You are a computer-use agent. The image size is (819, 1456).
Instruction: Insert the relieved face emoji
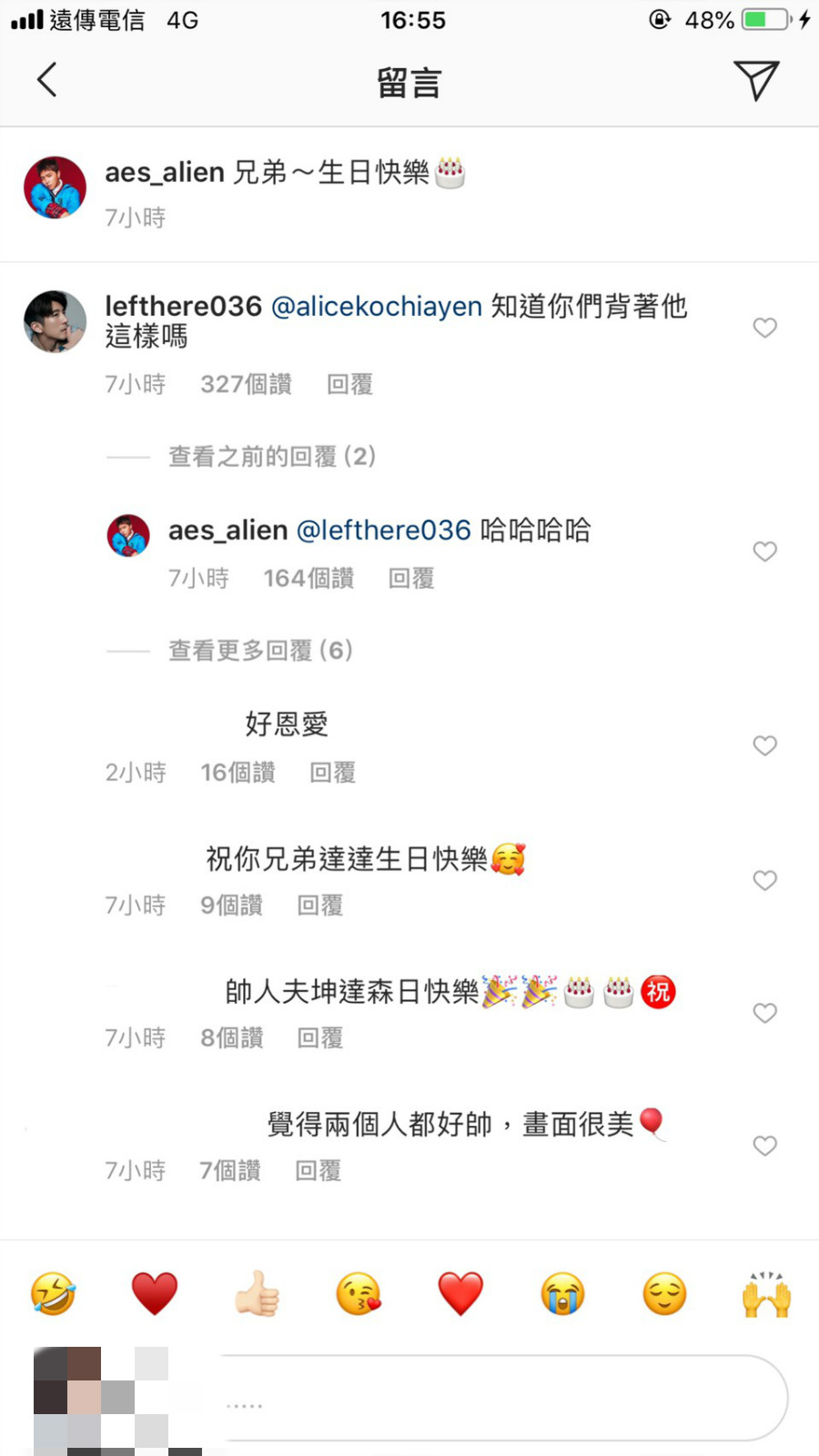coord(664,1293)
